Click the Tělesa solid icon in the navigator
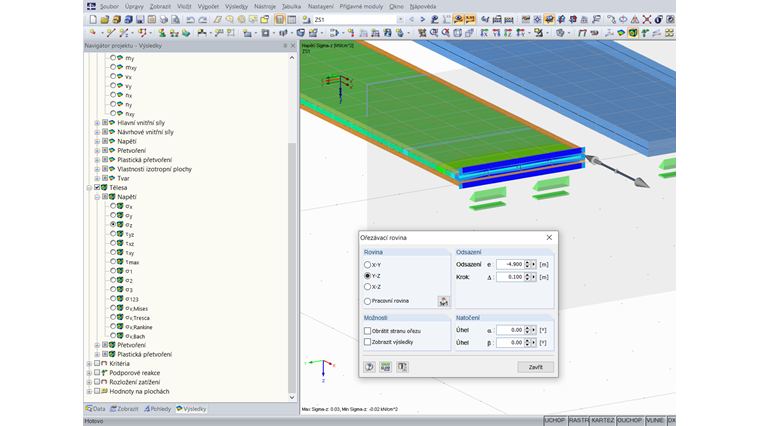 [105, 187]
